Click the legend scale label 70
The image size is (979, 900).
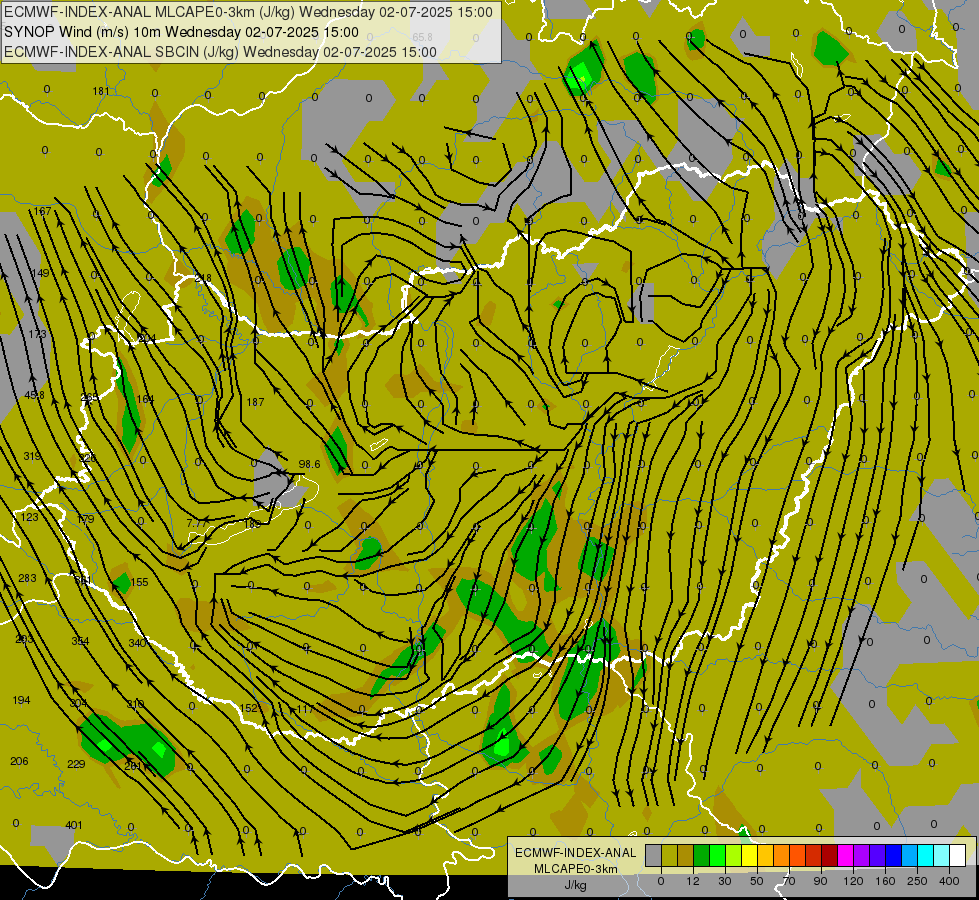pyautogui.click(x=789, y=881)
